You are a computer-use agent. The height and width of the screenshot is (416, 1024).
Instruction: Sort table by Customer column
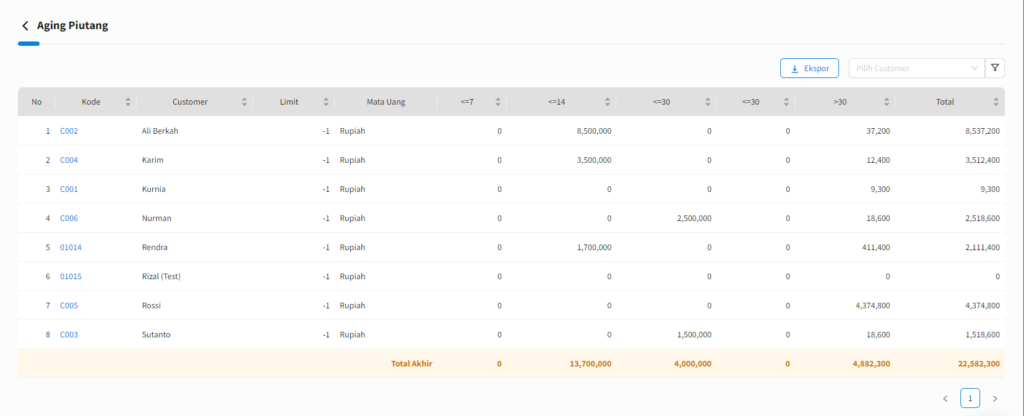tap(245, 102)
